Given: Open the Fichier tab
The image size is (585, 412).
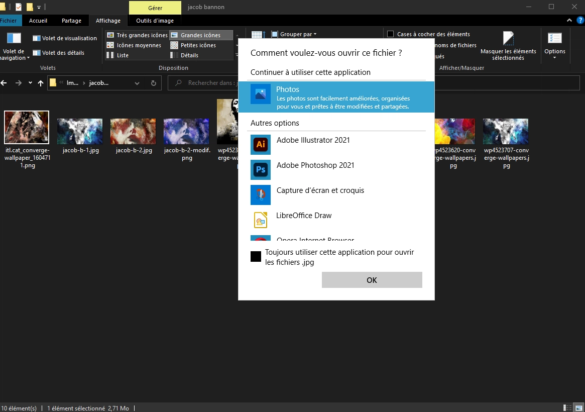Looking at the screenshot, I should pos(9,21).
